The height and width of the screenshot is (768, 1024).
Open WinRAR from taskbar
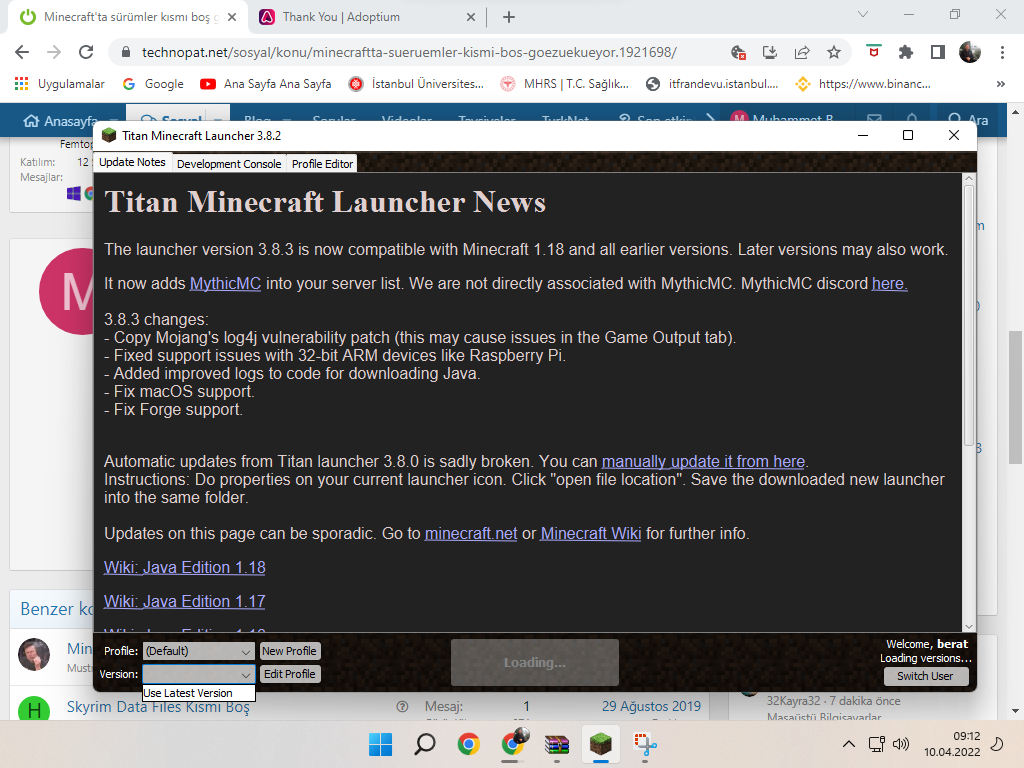point(556,744)
